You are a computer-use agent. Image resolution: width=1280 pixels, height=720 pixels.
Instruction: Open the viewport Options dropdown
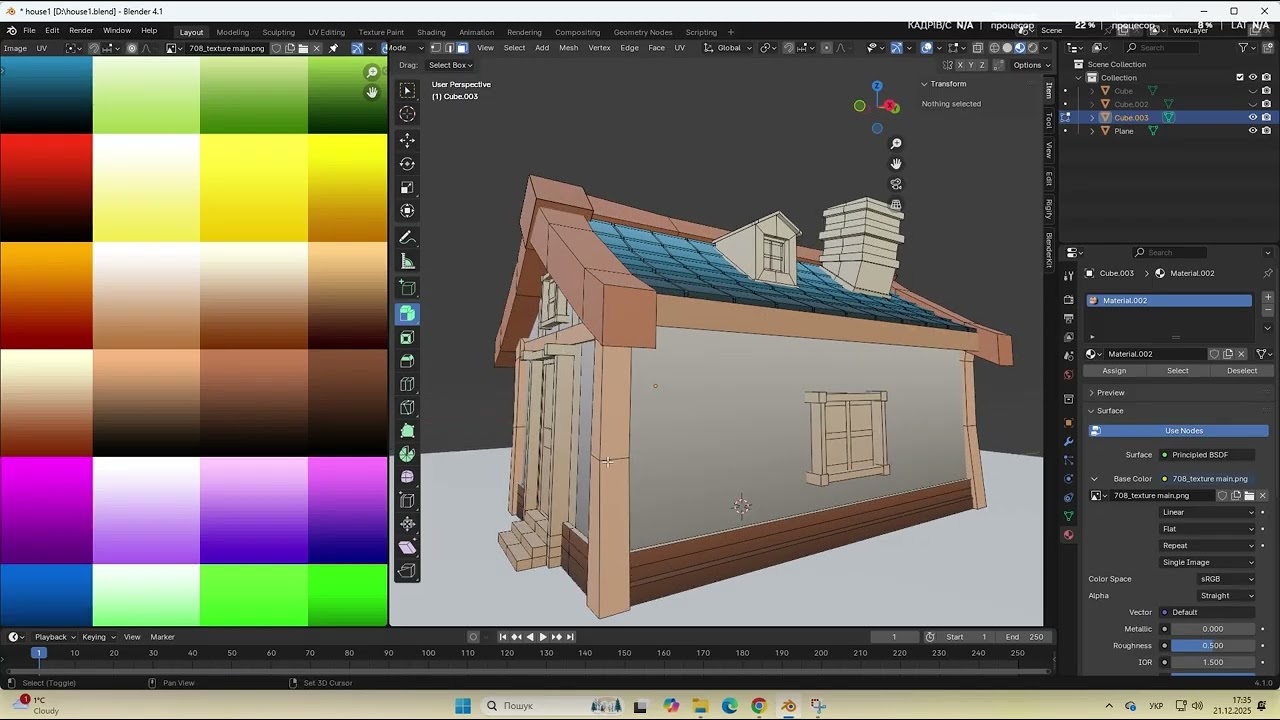(1030, 65)
